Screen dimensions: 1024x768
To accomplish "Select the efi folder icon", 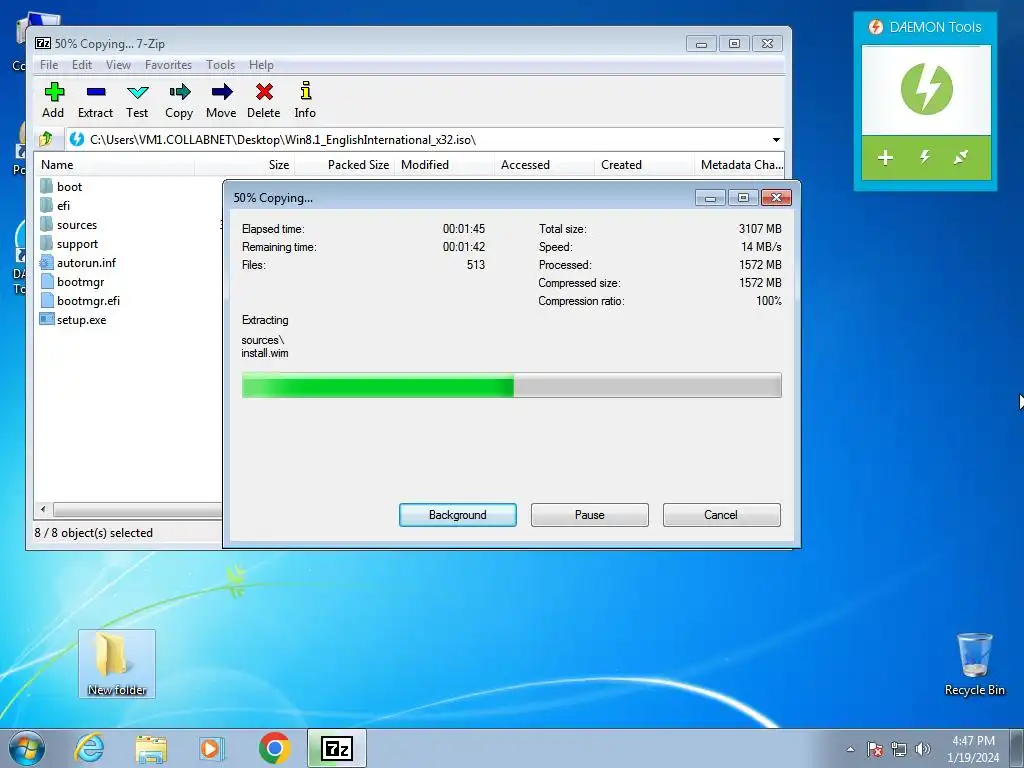I will coord(46,205).
